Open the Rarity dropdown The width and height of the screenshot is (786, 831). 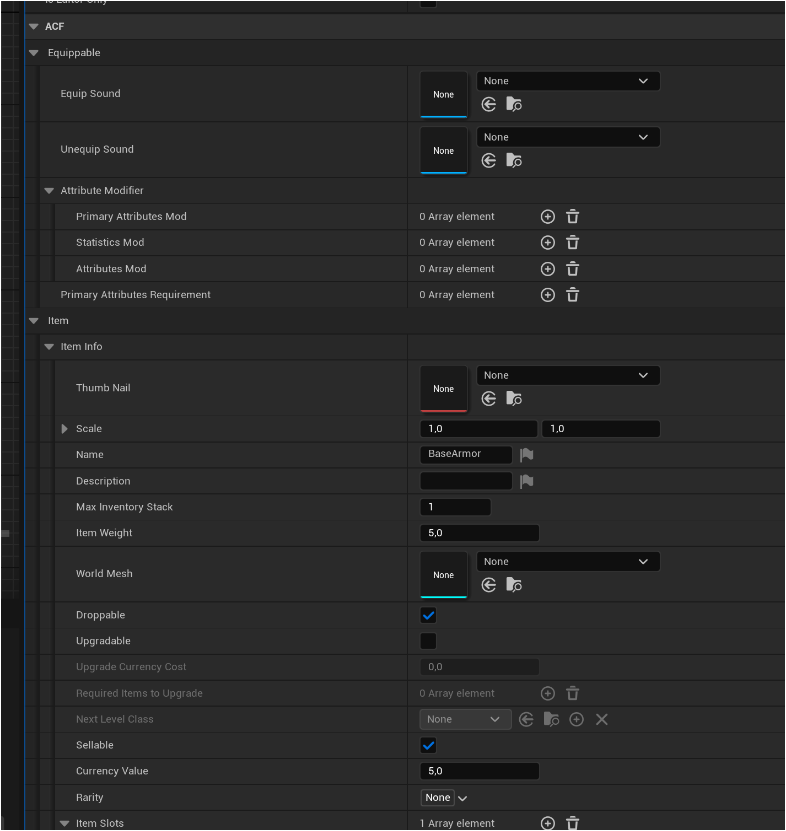(x=444, y=797)
